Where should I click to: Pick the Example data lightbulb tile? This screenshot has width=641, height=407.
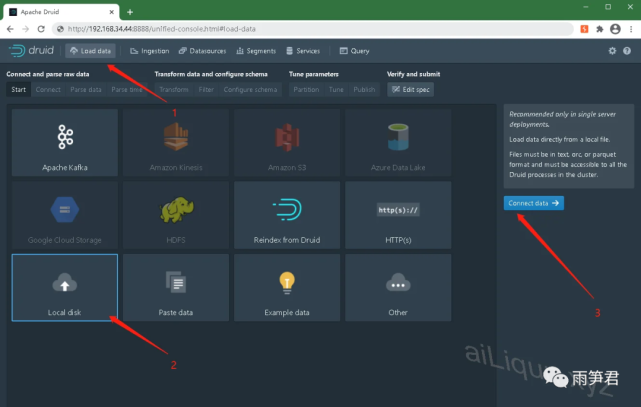(x=287, y=288)
